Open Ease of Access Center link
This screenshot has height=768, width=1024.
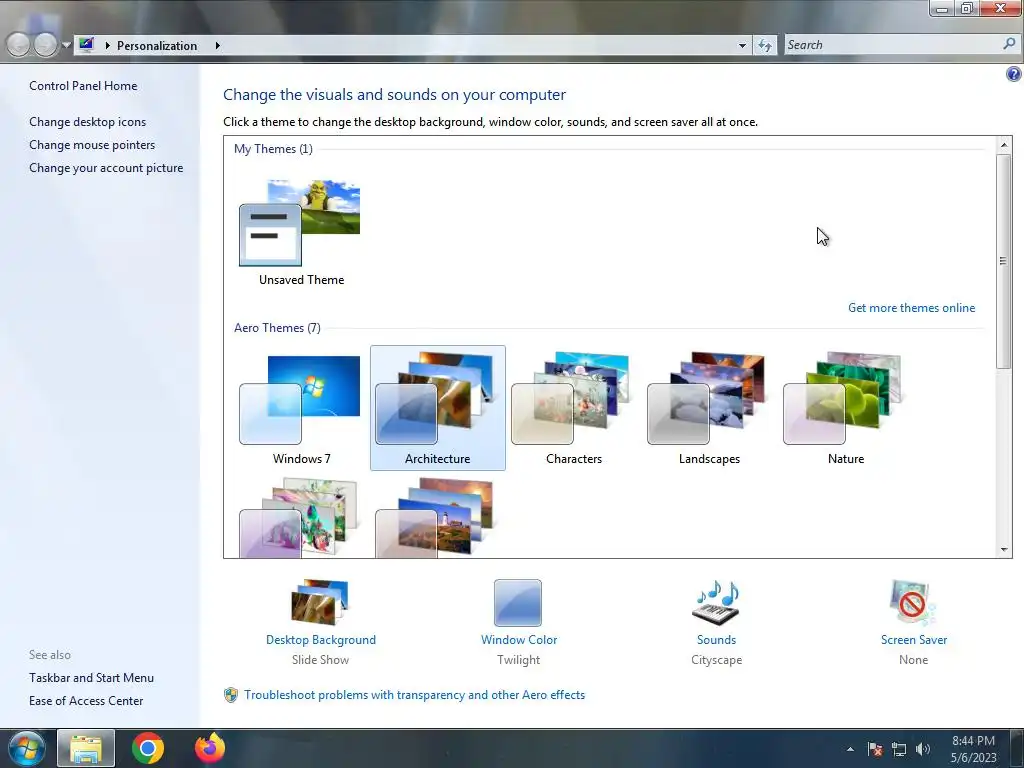86,701
